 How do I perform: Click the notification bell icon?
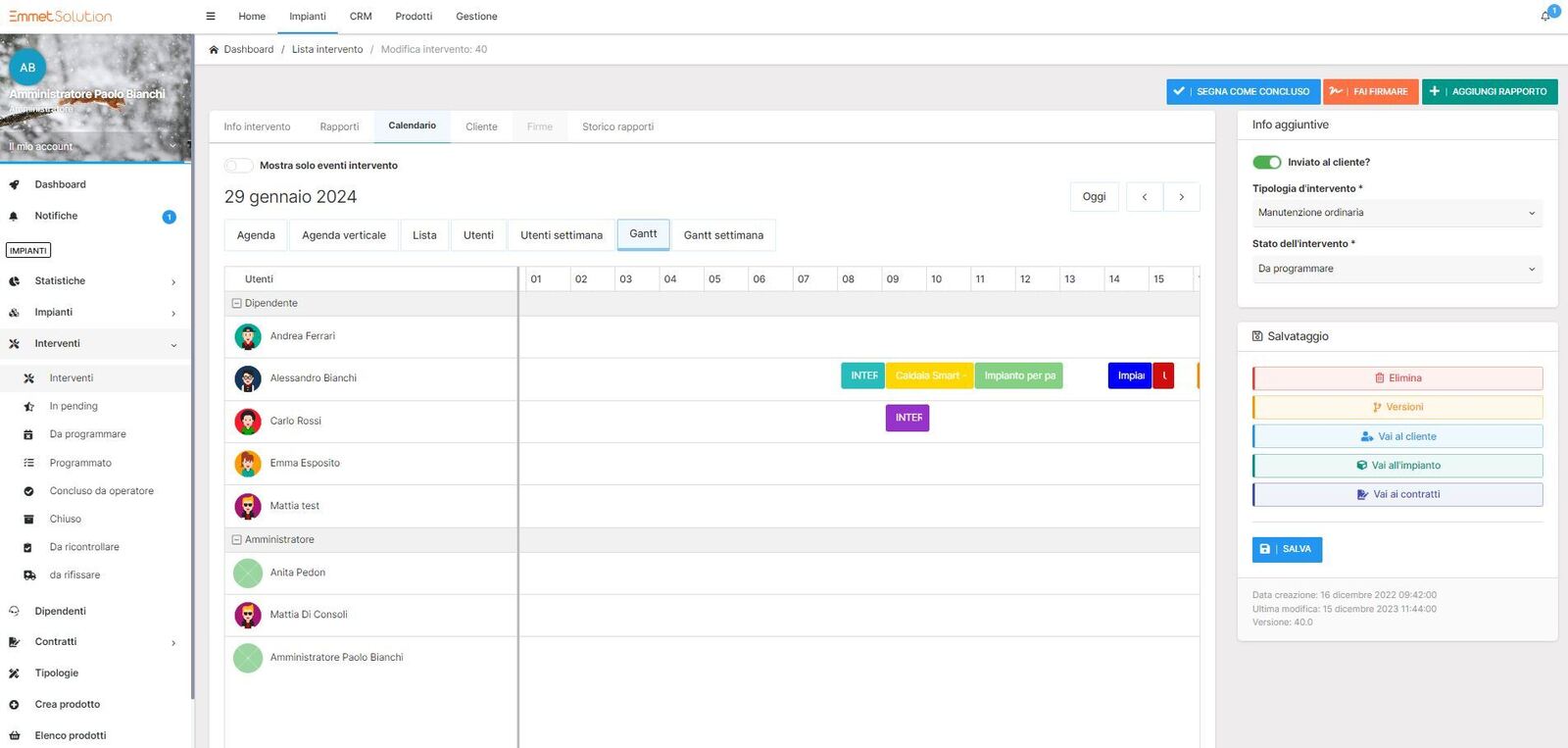(1545, 16)
